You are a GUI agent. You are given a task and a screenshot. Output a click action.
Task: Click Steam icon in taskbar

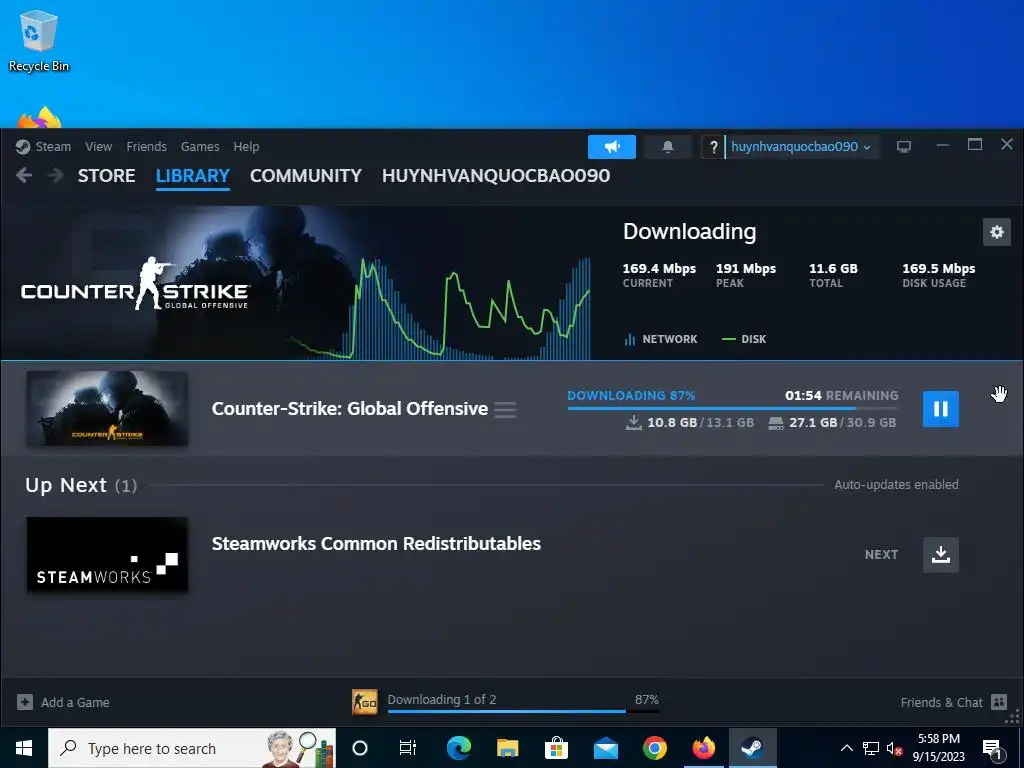click(752, 748)
